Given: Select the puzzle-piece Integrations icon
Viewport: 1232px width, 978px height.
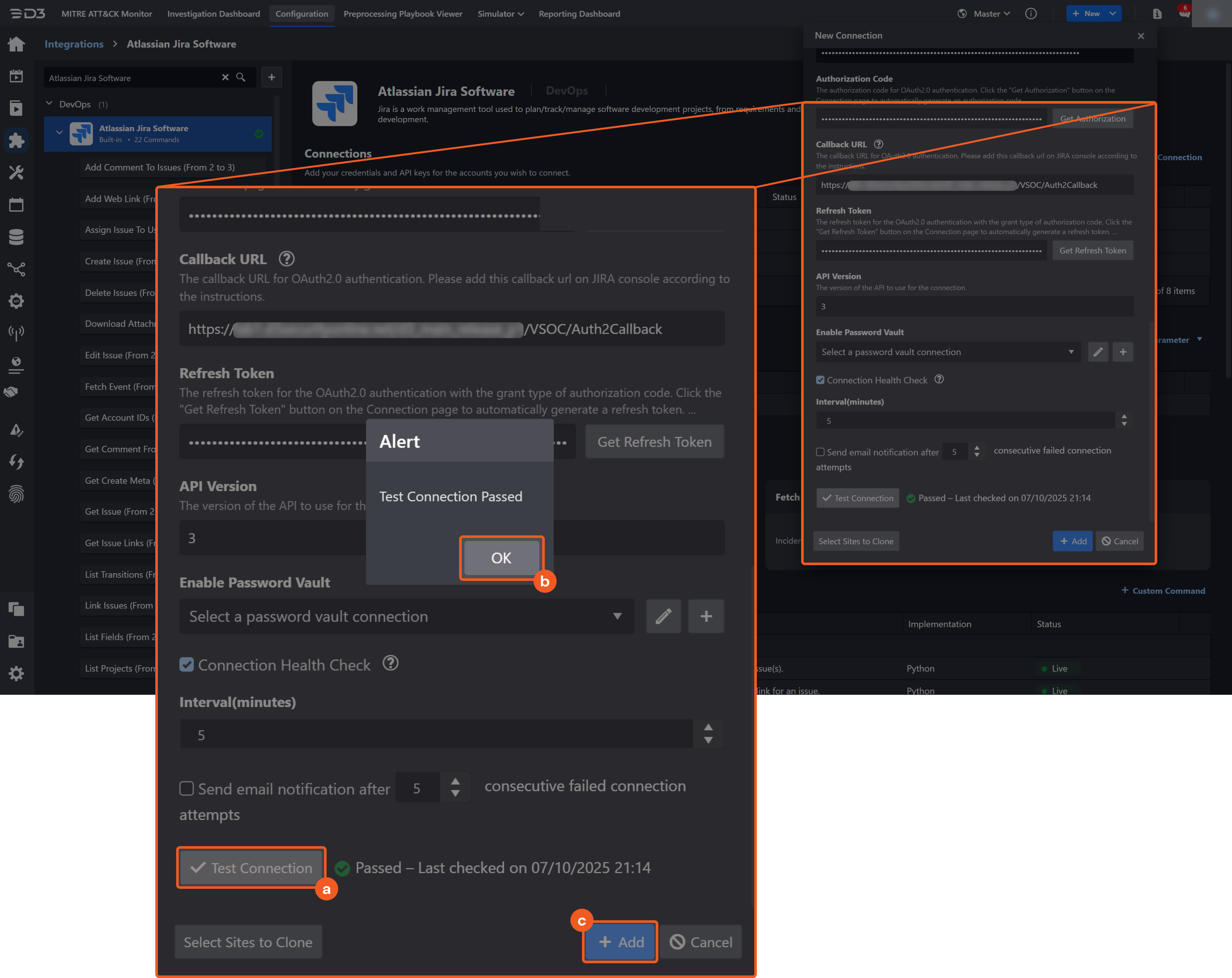Looking at the screenshot, I should point(16,140).
